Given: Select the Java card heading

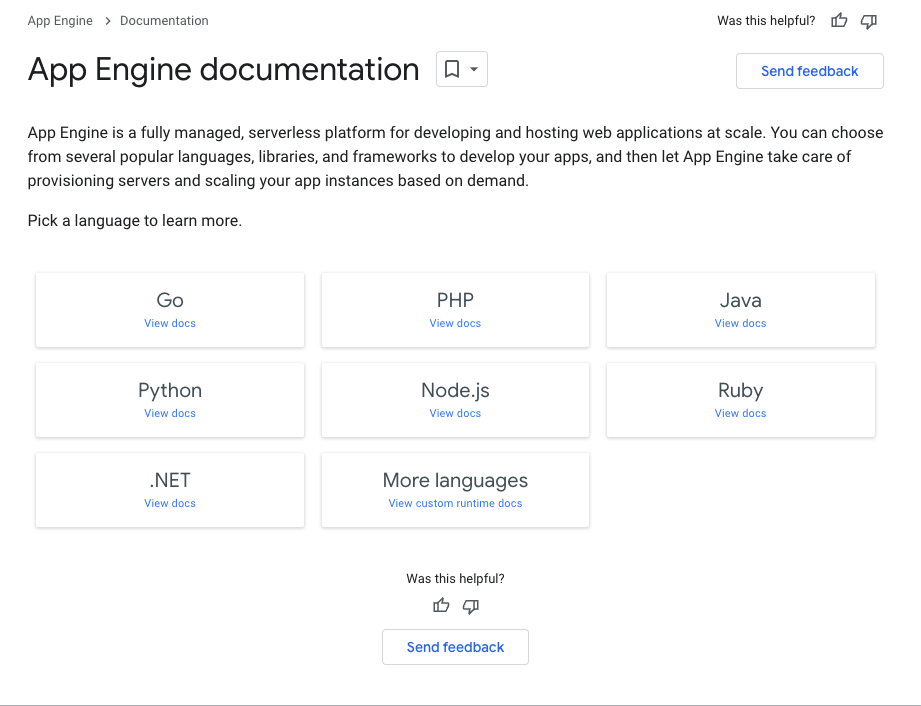Looking at the screenshot, I should click(x=740, y=300).
